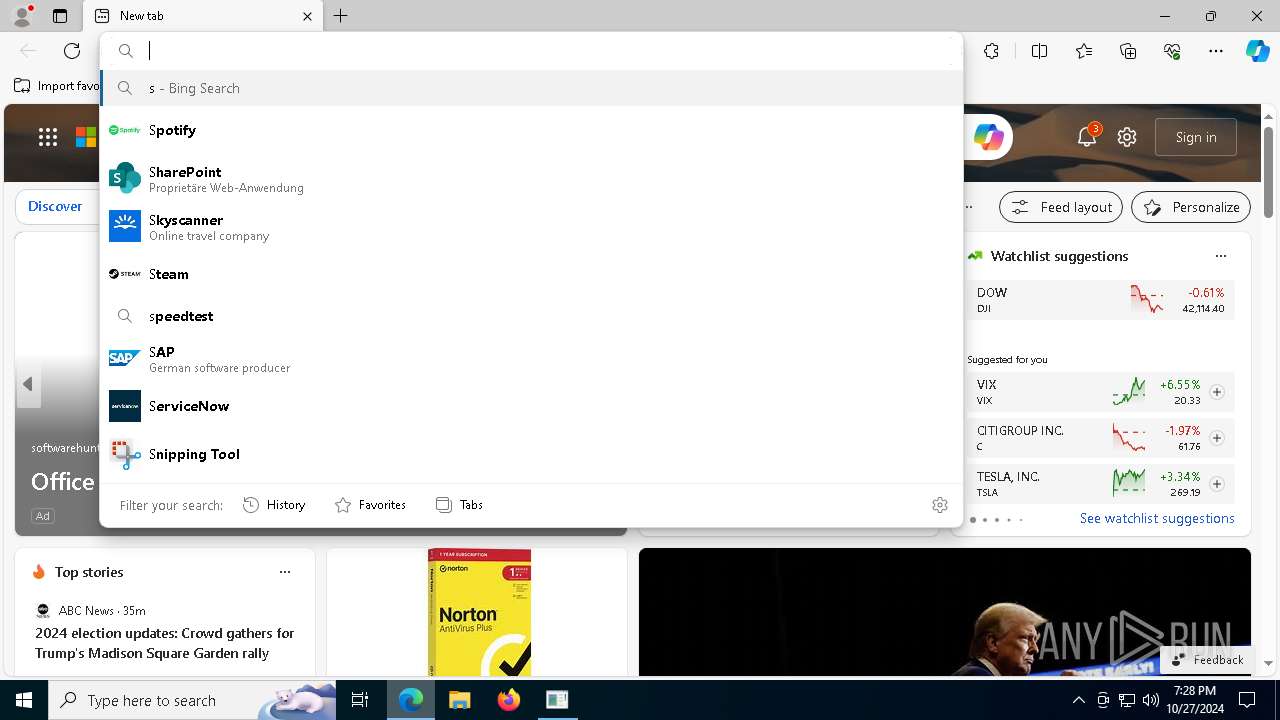
Task: Click the profile avatar icon
Action: click(x=21, y=16)
